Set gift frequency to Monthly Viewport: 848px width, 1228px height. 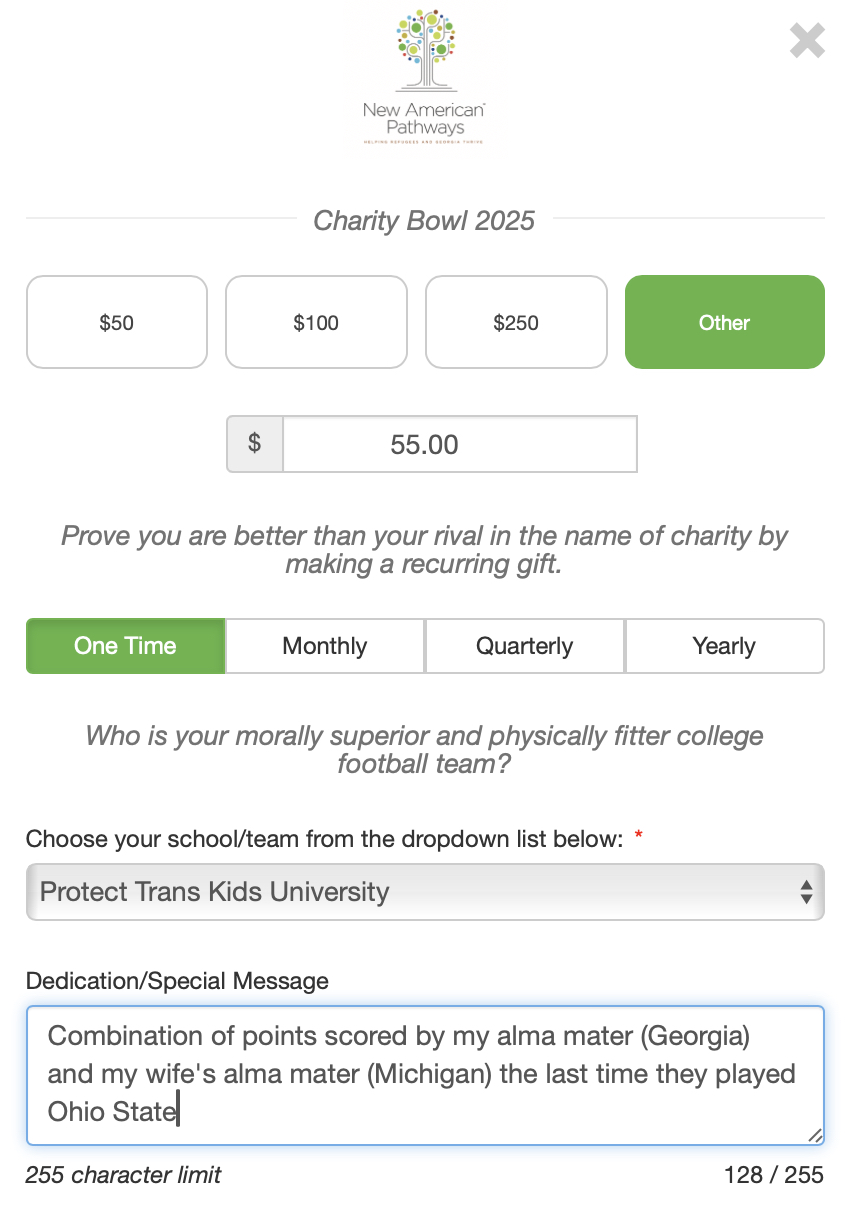(325, 646)
